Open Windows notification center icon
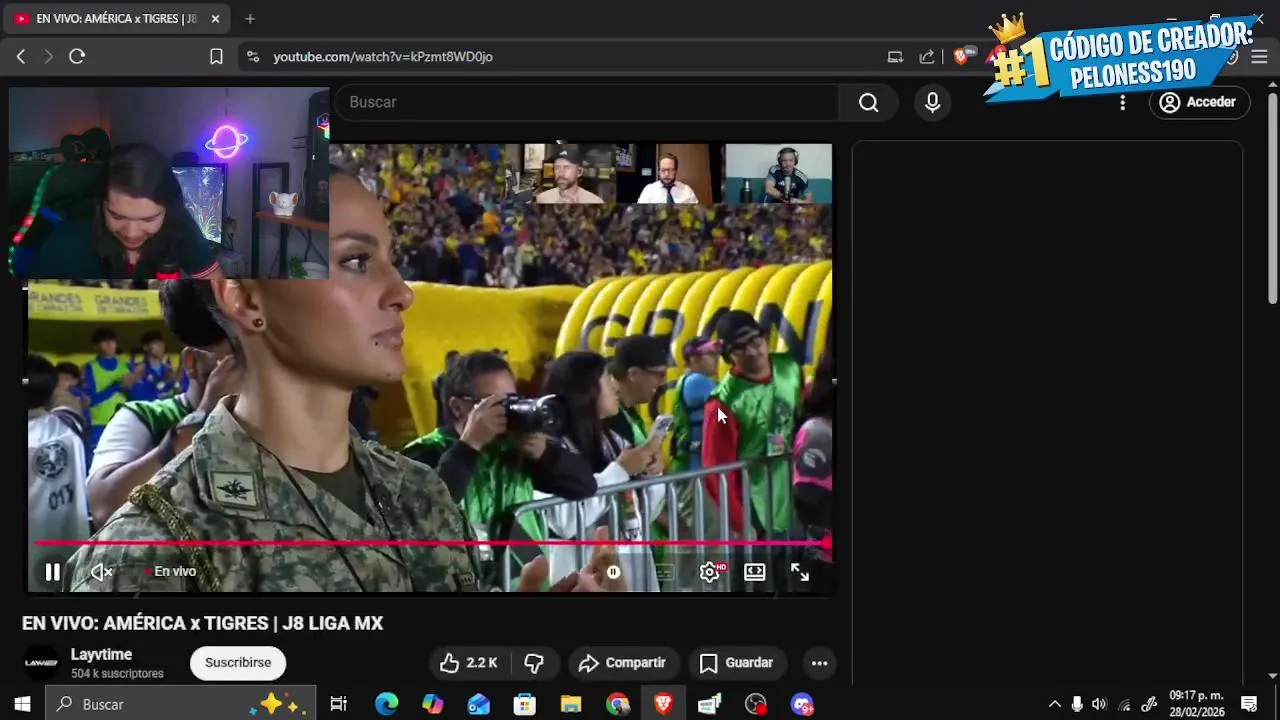 (1249, 704)
